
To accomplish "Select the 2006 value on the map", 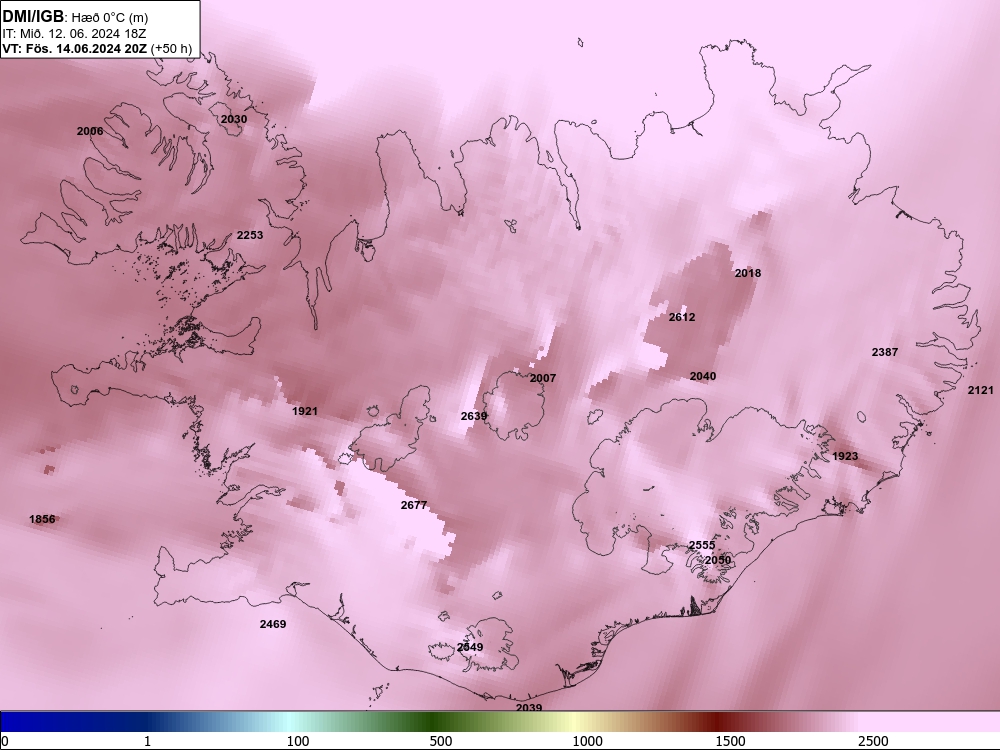I will click(x=90, y=131).
